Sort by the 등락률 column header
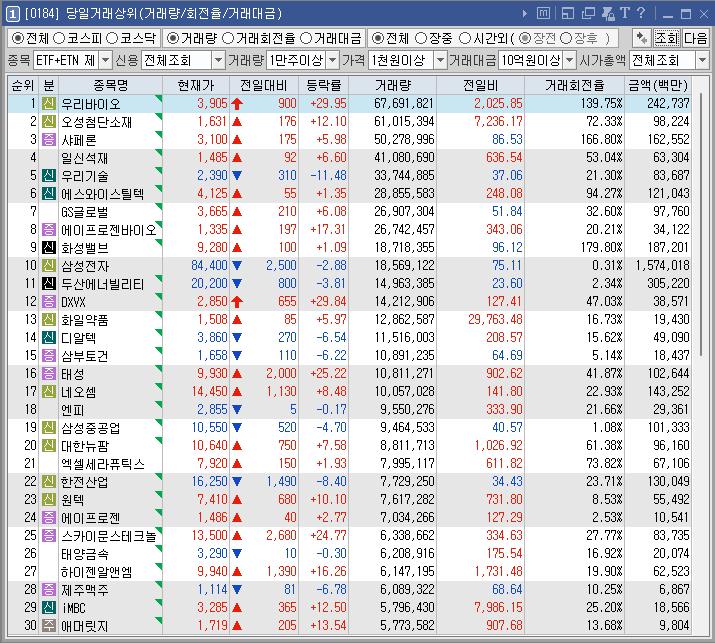 [323, 85]
